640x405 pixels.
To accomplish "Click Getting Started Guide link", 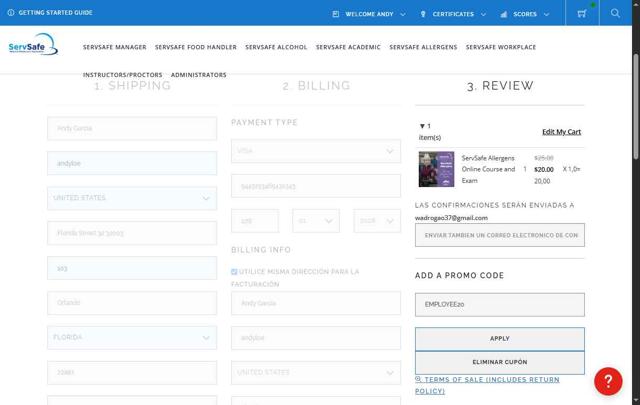I will (56, 13).
